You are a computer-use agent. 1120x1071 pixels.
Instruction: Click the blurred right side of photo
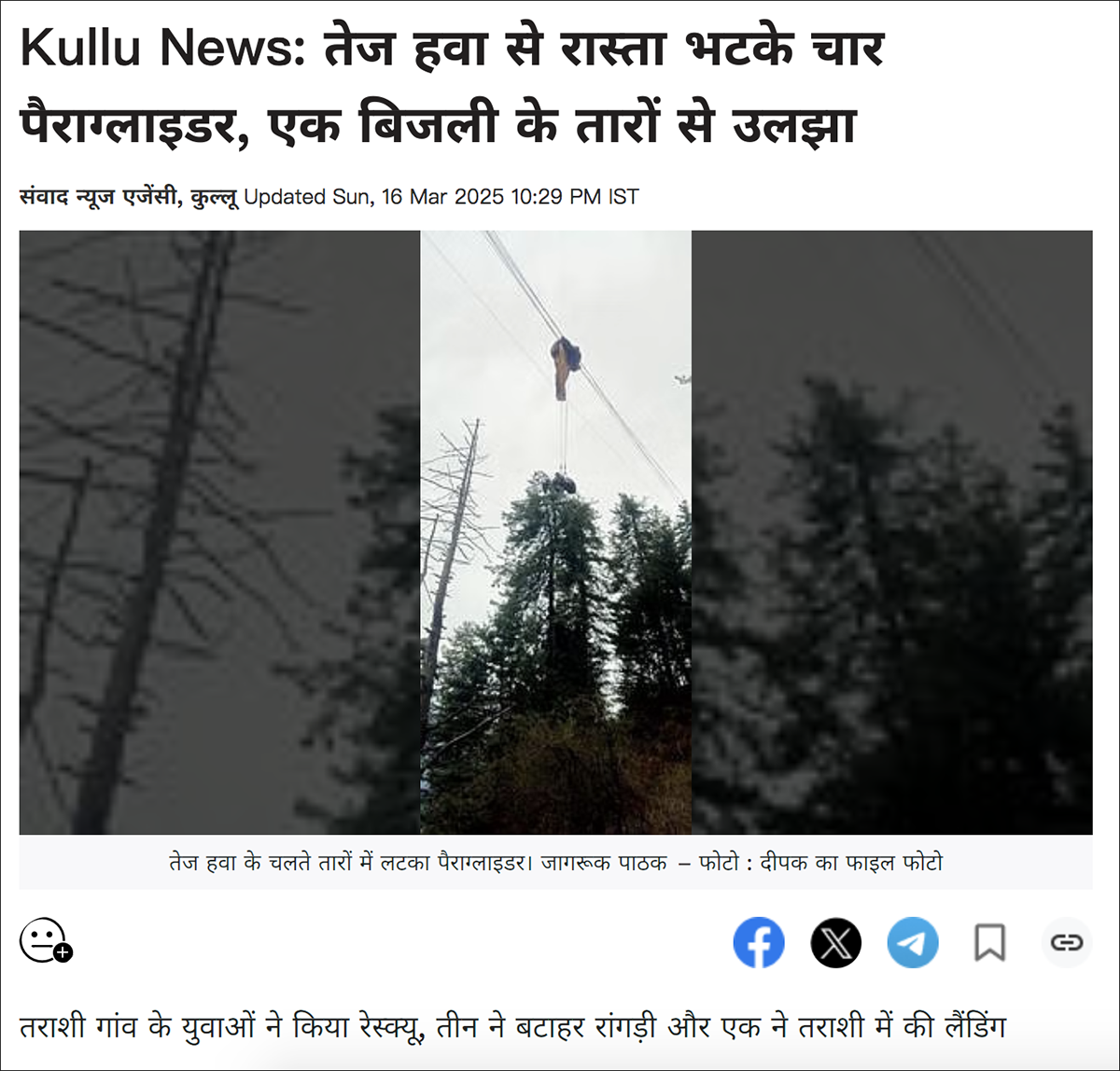892,532
